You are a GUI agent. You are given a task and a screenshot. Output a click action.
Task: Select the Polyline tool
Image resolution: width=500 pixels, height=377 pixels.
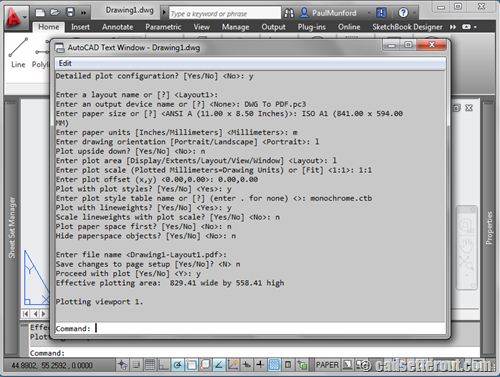41,53
